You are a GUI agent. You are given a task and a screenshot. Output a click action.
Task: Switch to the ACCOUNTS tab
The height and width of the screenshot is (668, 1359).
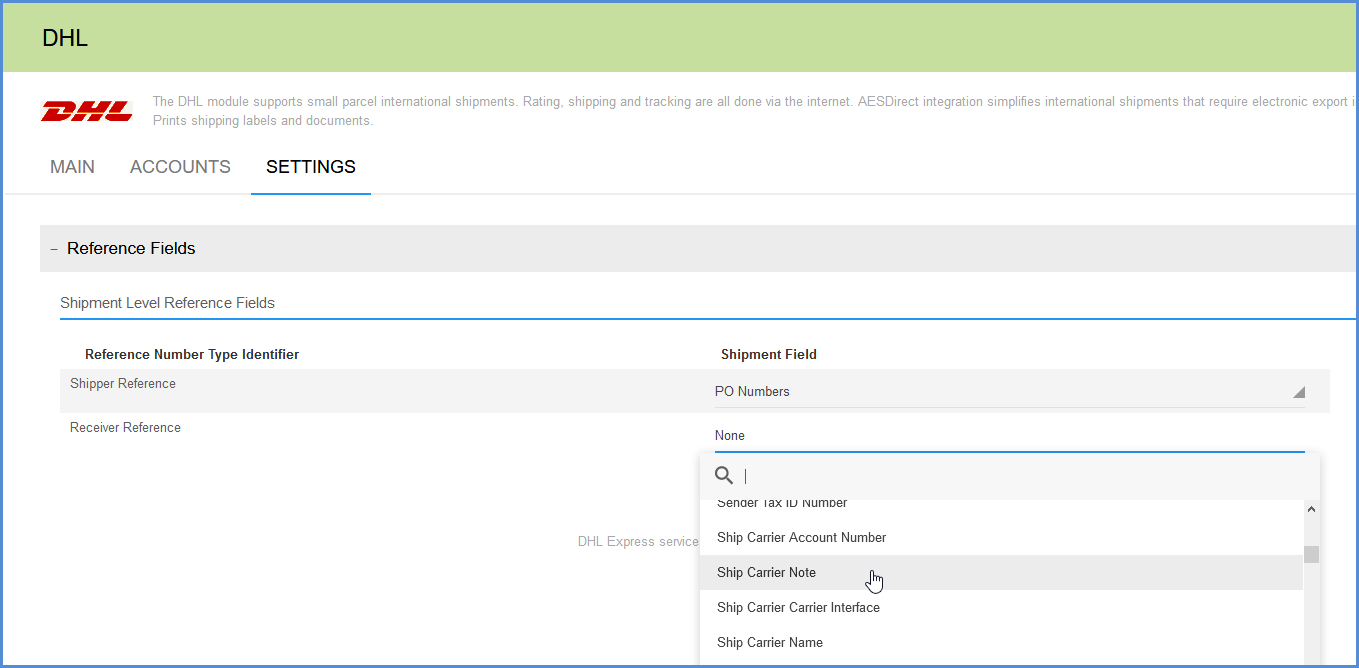(x=180, y=167)
